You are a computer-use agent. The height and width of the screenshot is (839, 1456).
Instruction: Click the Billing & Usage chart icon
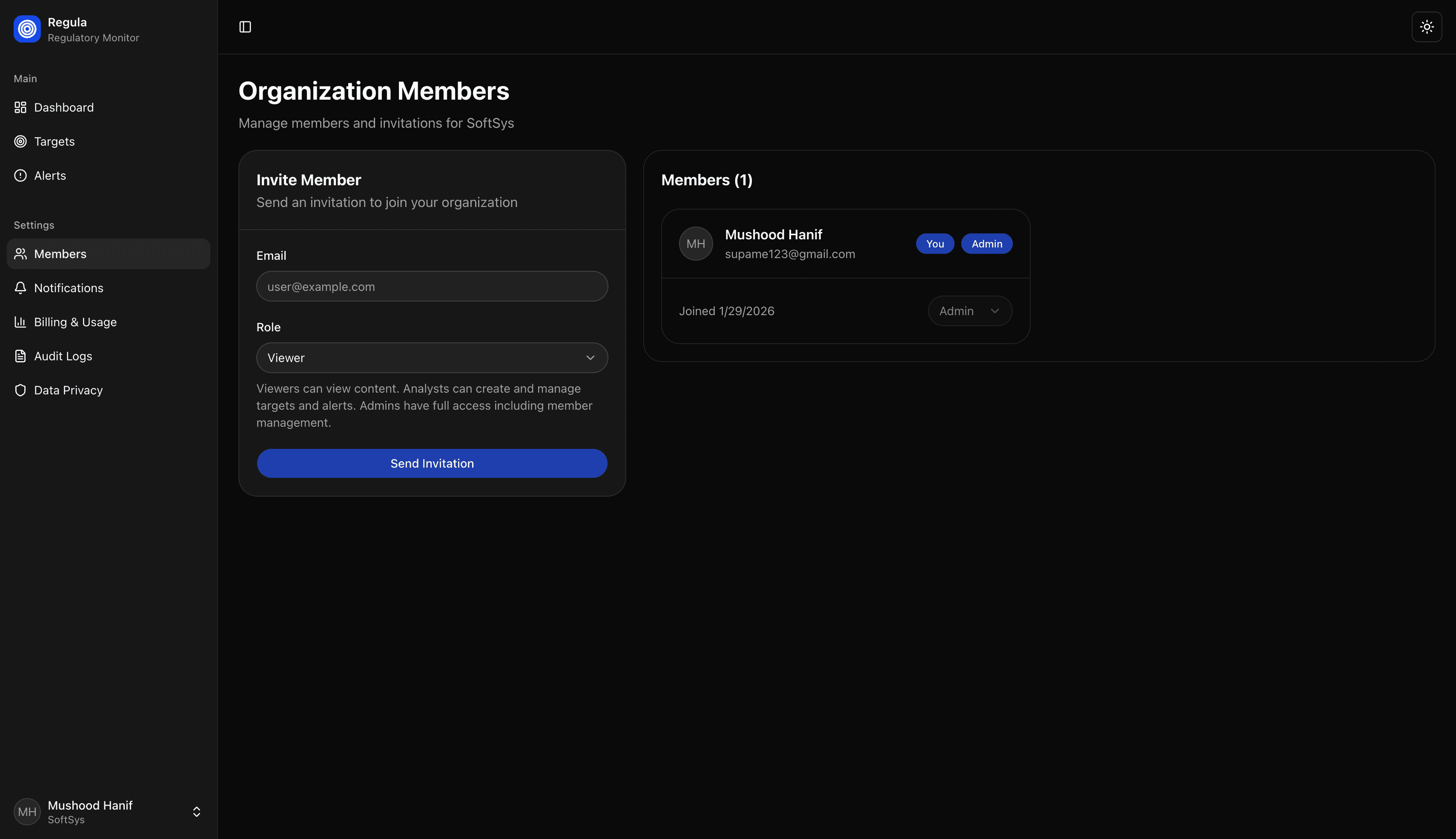pyautogui.click(x=21, y=322)
